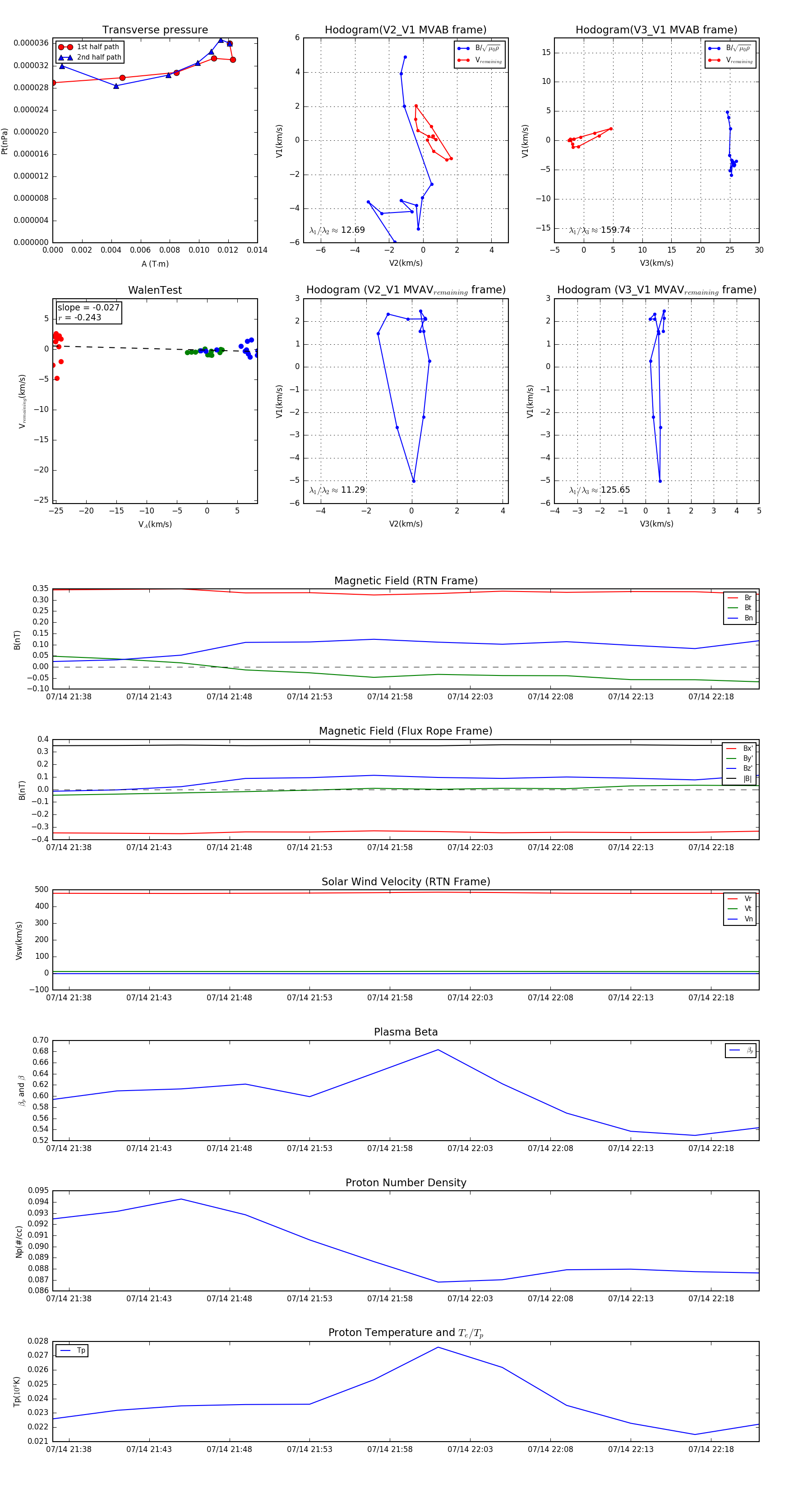Viewport: 812px width, 1489px height.
Task: Click 'Hodogram (V3_V1 MVAV remaining frame)' title
Action: 656,290
